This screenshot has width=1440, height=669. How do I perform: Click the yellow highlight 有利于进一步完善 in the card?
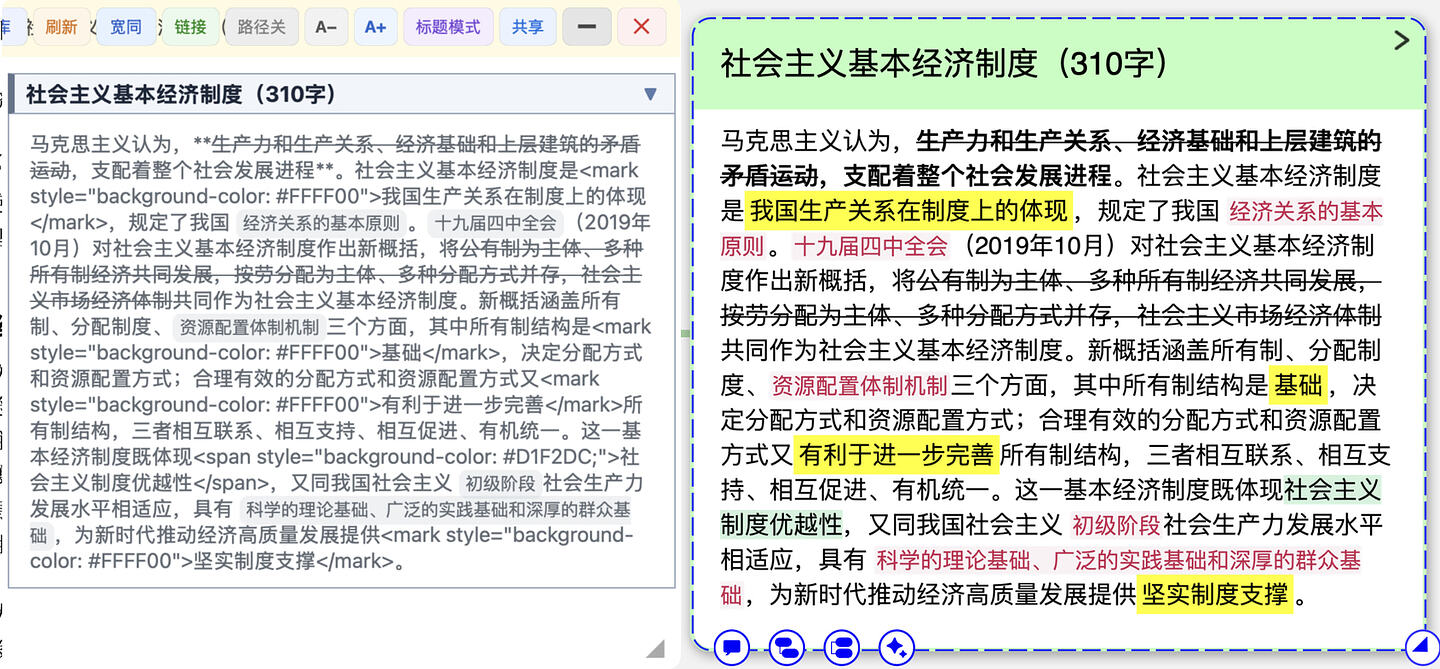pos(897,455)
